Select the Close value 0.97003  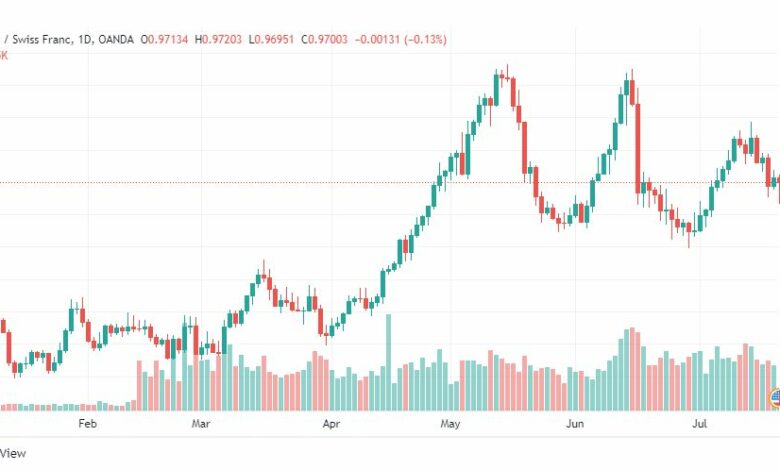[328, 39]
